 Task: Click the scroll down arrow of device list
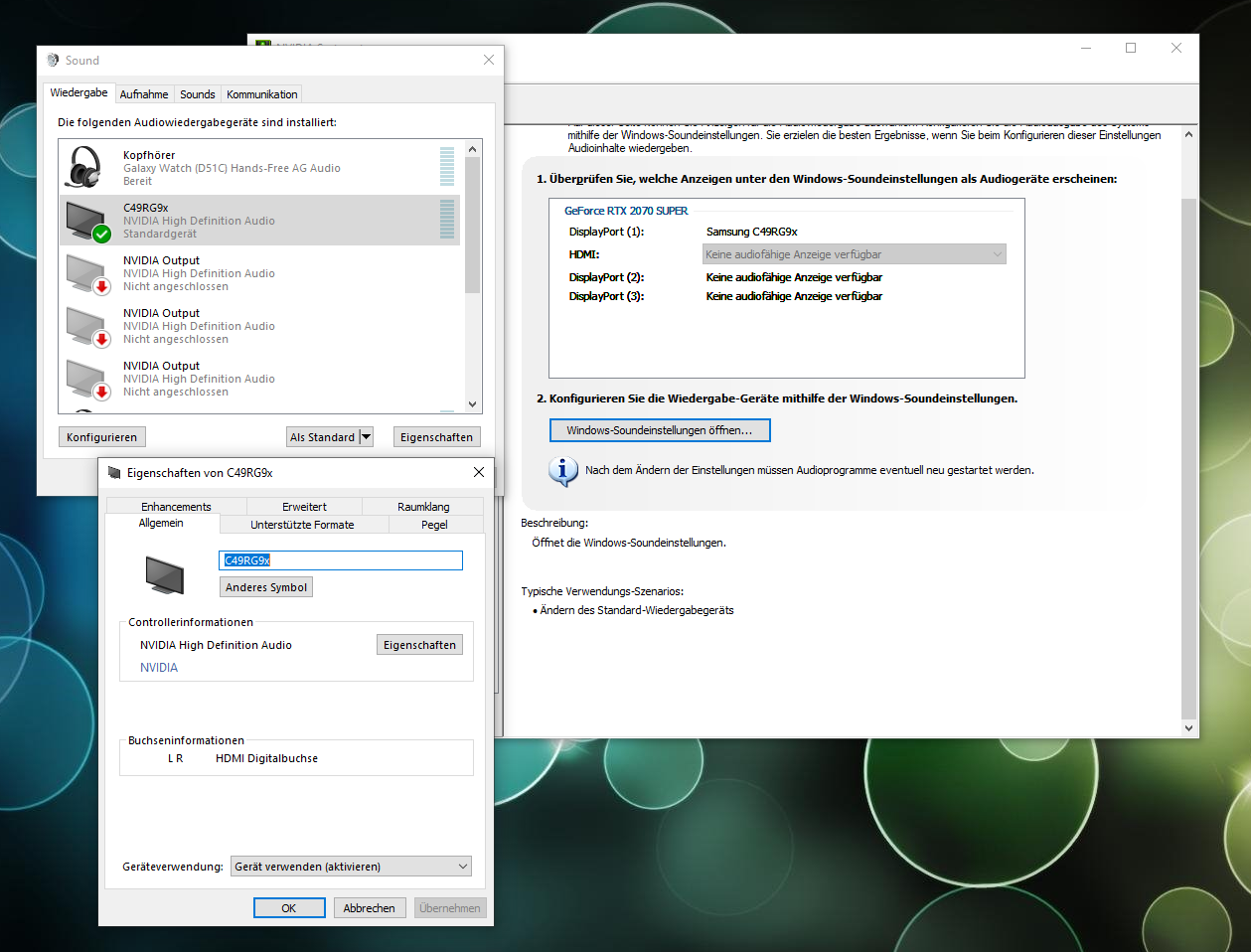[473, 404]
